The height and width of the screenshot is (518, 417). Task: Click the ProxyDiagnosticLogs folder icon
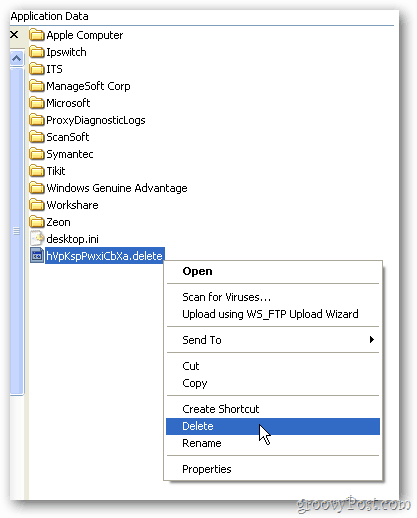pos(36,120)
